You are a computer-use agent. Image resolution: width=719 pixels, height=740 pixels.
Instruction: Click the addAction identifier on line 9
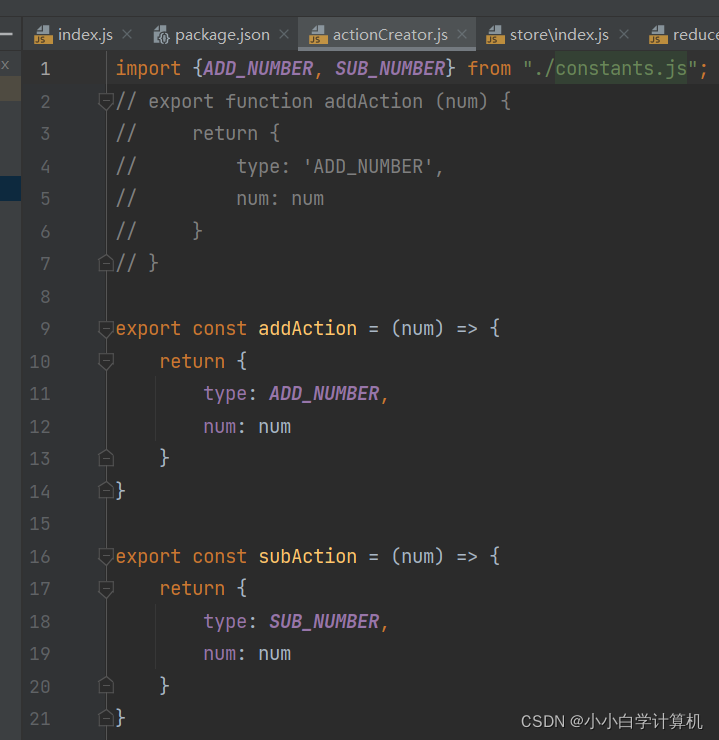coord(308,328)
